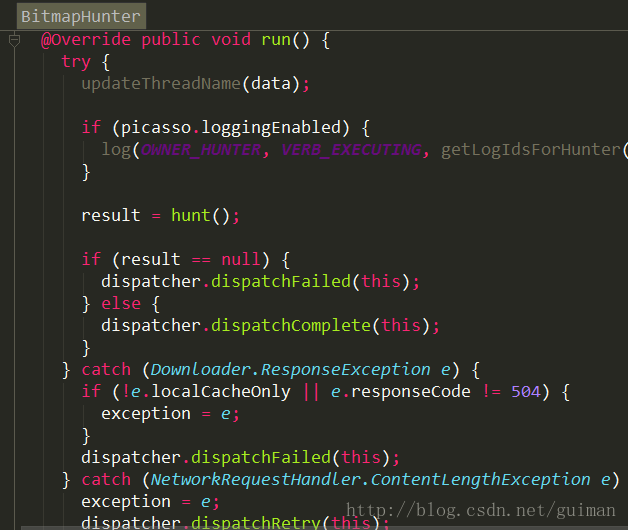Click the try keyword
The height and width of the screenshot is (530, 628).
point(76,62)
